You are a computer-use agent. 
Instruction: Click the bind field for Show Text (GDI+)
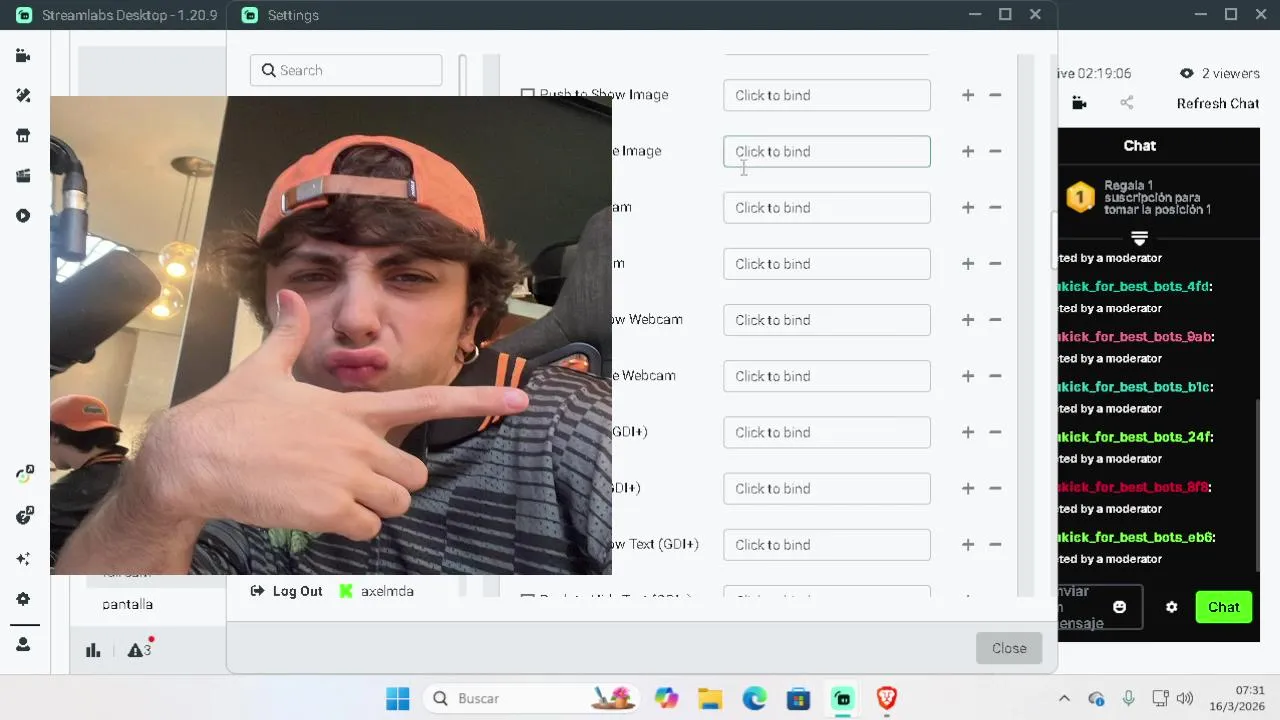pyautogui.click(x=827, y=545)
